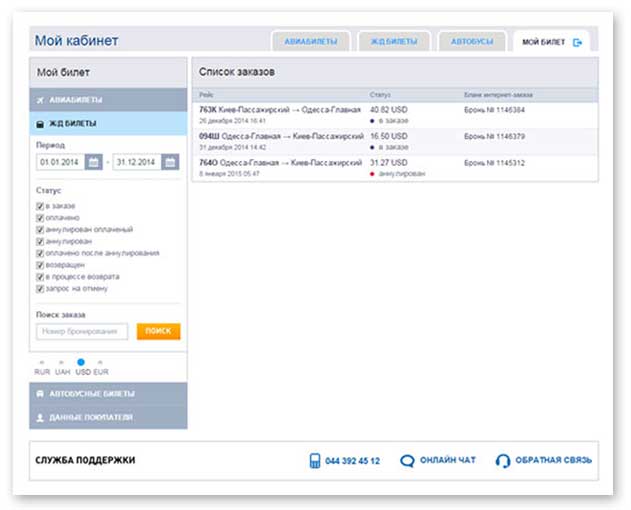This screenshot has width=631, height=510.
Task: Click the Онлайн чат speech bubble icon
Action: click(407, 461)
